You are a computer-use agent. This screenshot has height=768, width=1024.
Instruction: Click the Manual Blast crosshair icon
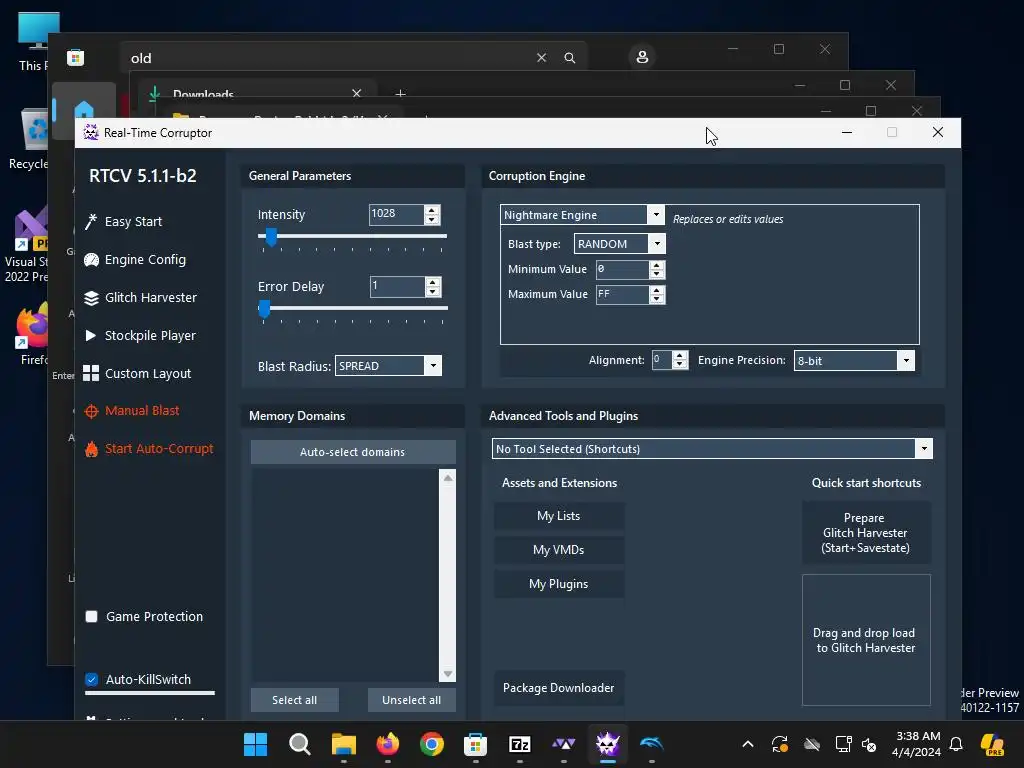pos(91,411)
